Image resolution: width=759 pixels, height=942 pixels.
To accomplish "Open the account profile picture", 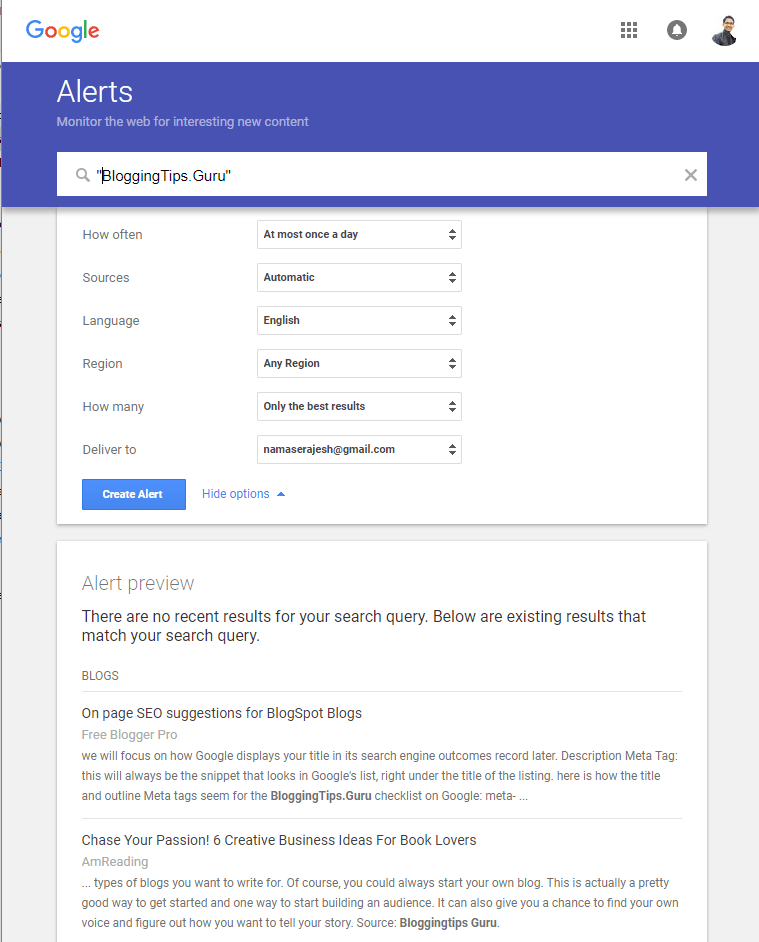I will 725,31.
